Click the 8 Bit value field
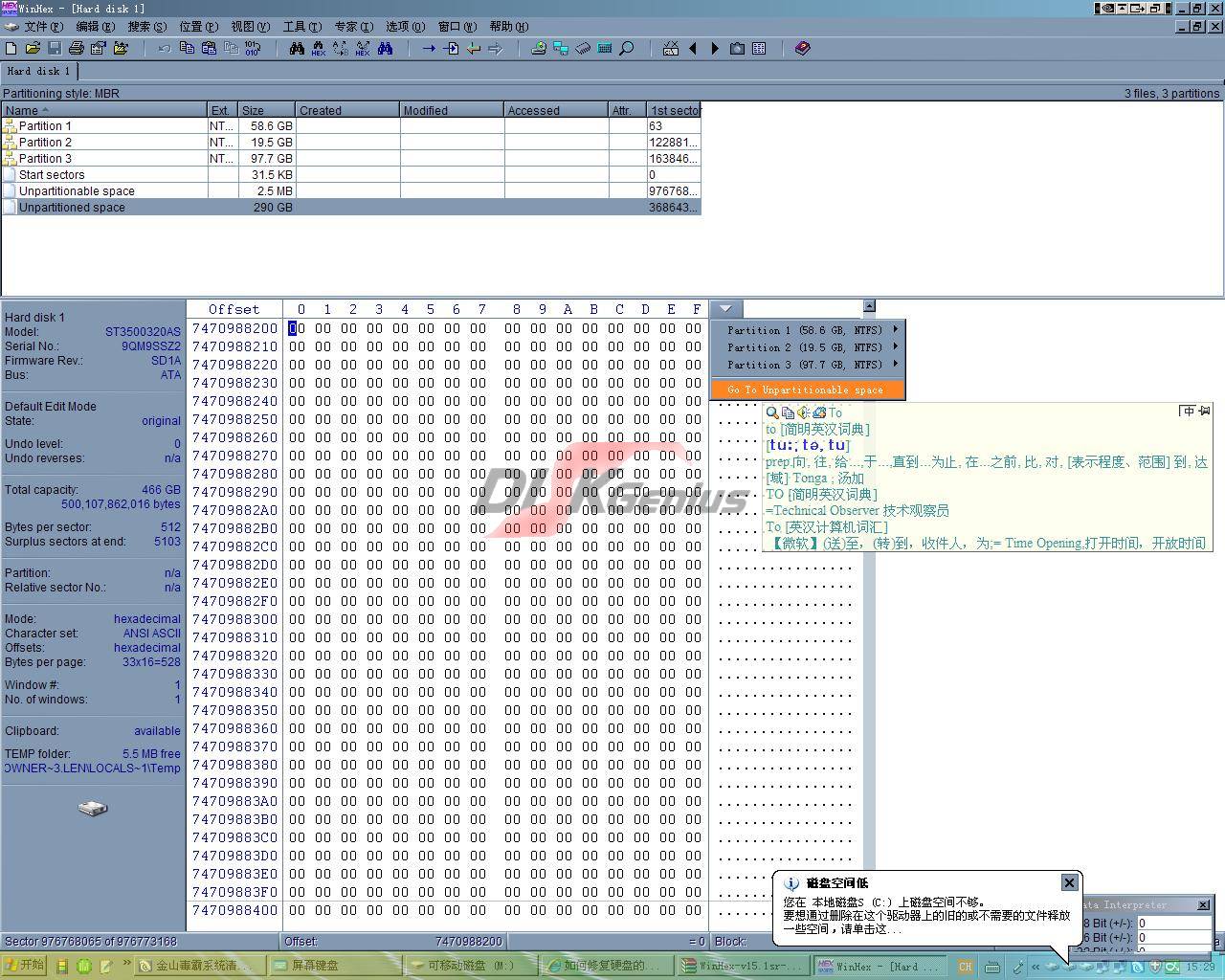 [x=1174, y=924]
